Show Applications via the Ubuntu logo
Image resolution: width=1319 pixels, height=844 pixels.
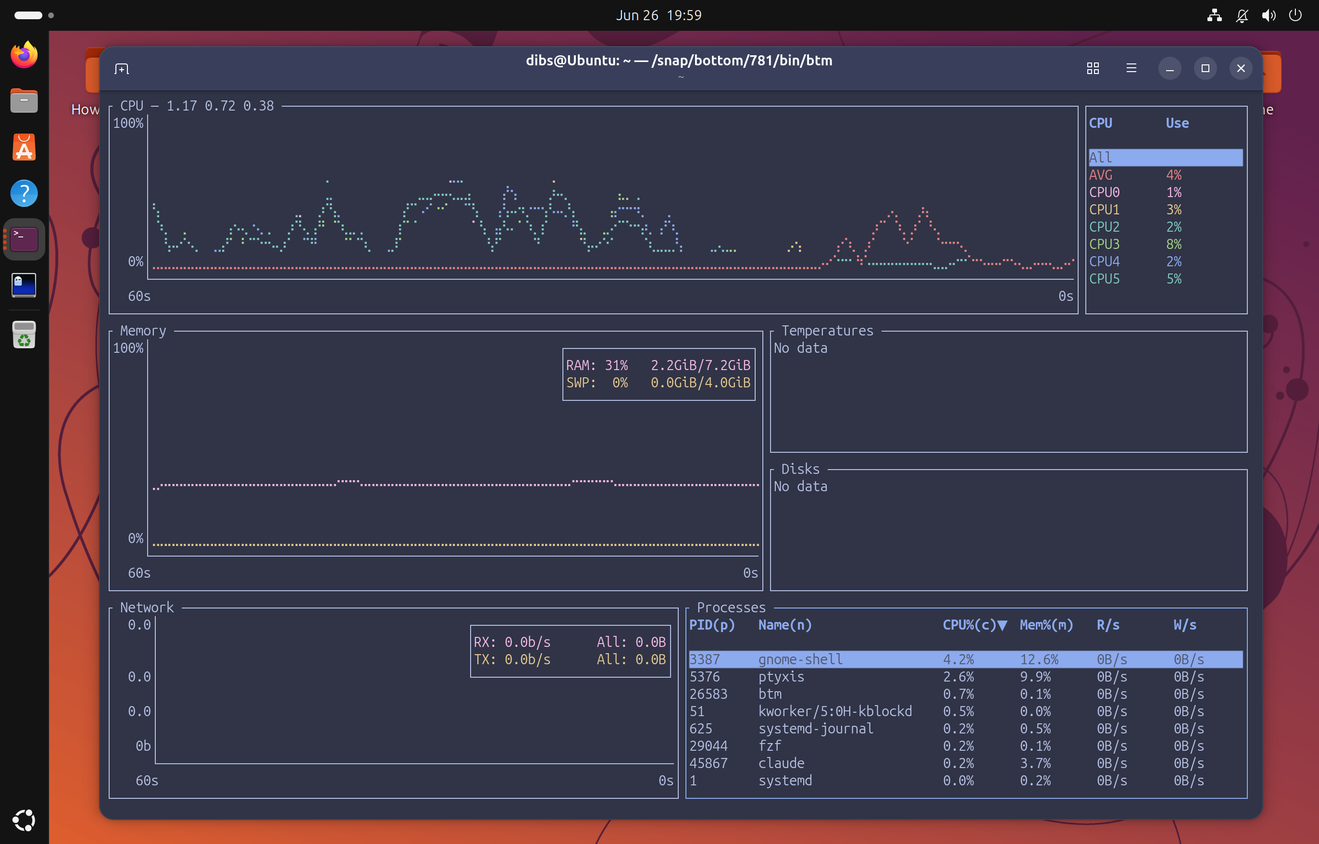[24, 820]
